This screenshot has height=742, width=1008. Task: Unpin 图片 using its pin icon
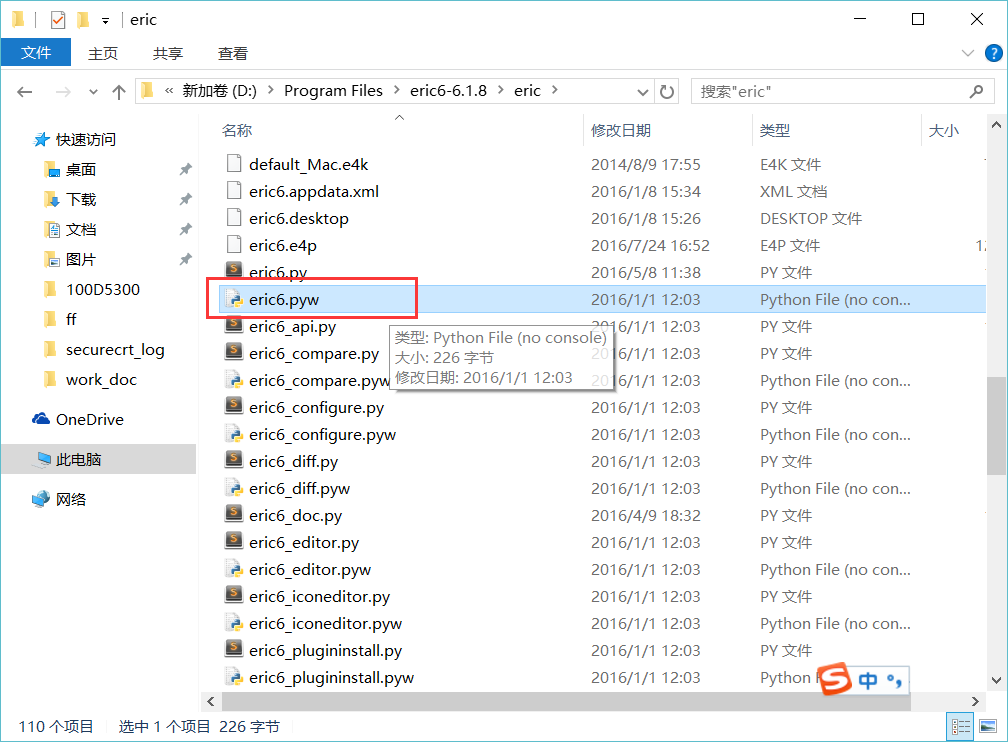185,259
